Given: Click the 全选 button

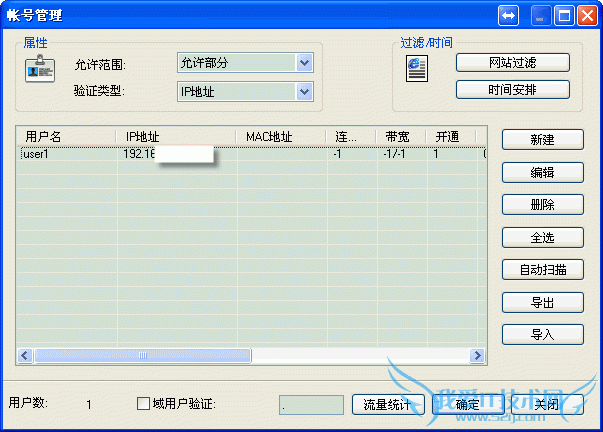Looking at the screenshot, I should [543, 237].
